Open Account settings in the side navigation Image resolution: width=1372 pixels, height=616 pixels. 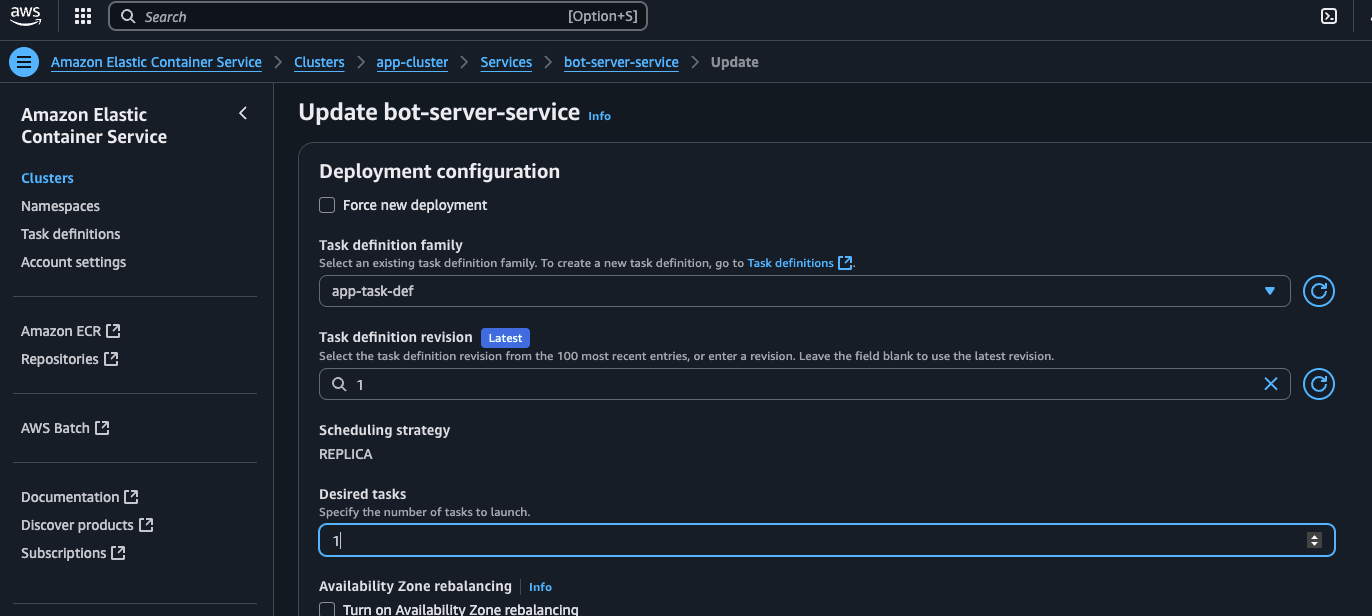[73, 262]
